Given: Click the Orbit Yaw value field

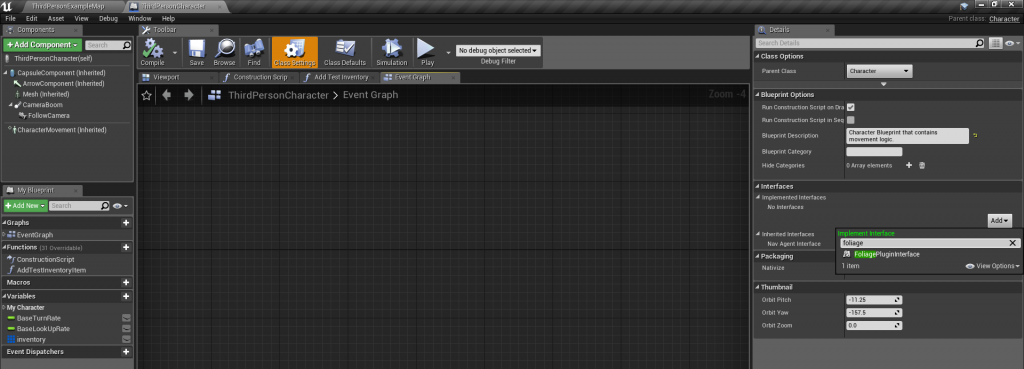Looking at the screenshot, I should [874, 312].
